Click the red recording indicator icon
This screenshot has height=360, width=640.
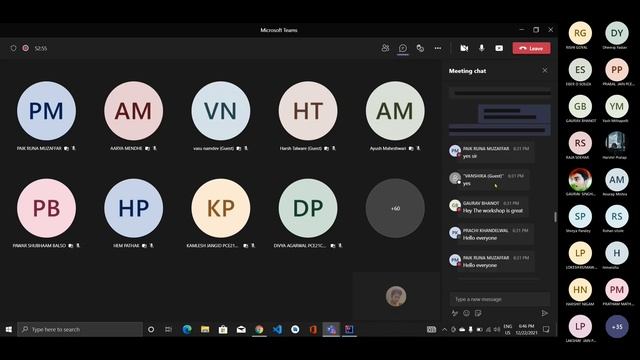(x=25, y=48)
